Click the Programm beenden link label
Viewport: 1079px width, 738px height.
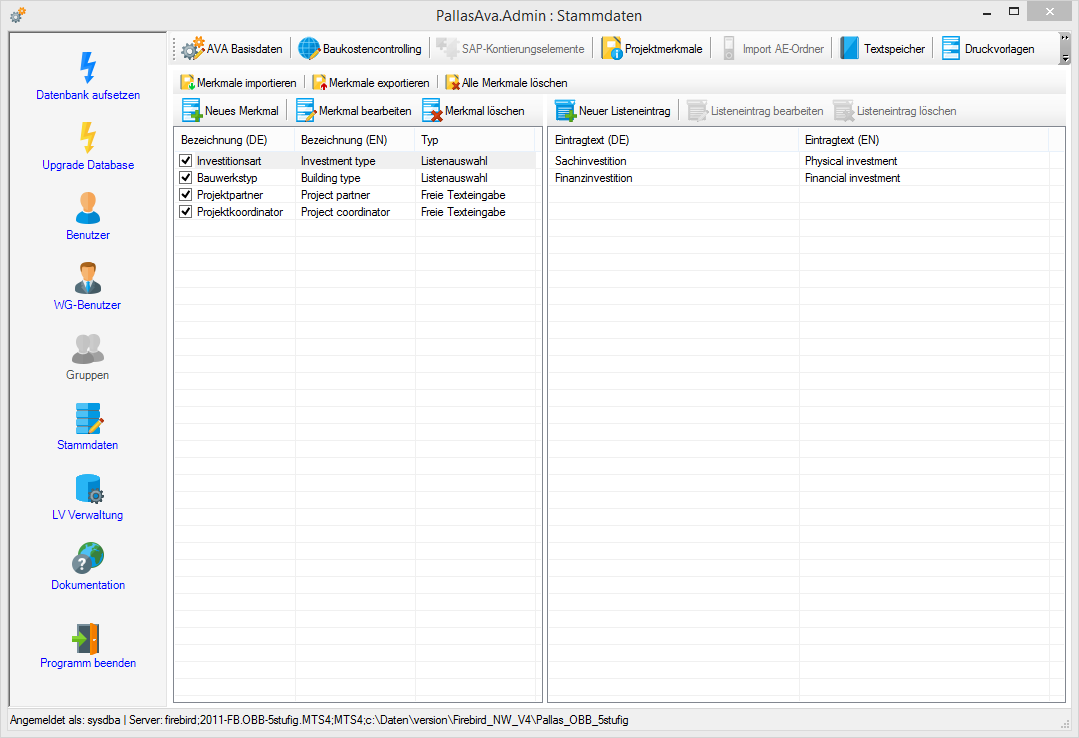coord(88,663)
